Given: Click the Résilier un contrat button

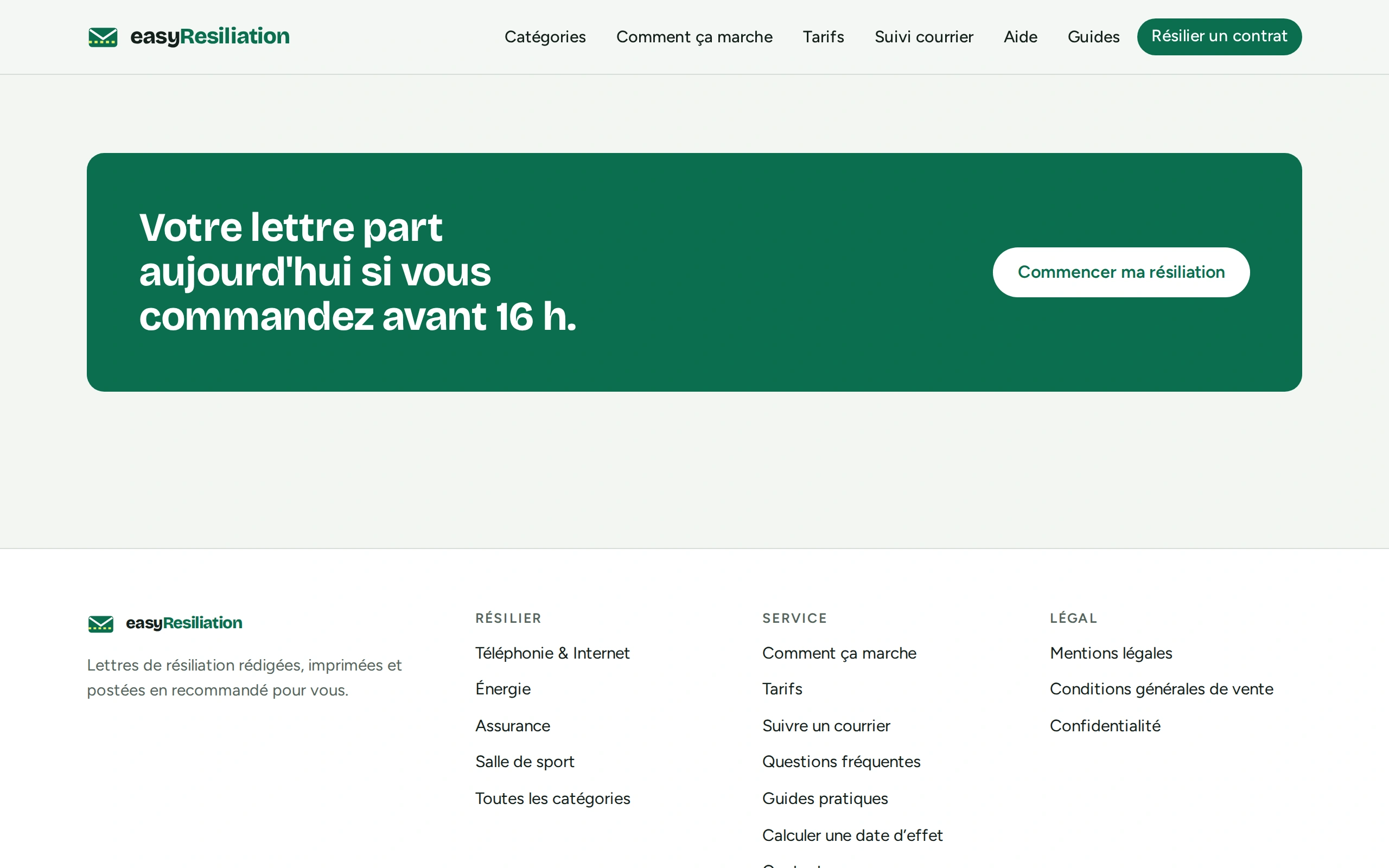Looking at the screenshot, I should 1219,37.
